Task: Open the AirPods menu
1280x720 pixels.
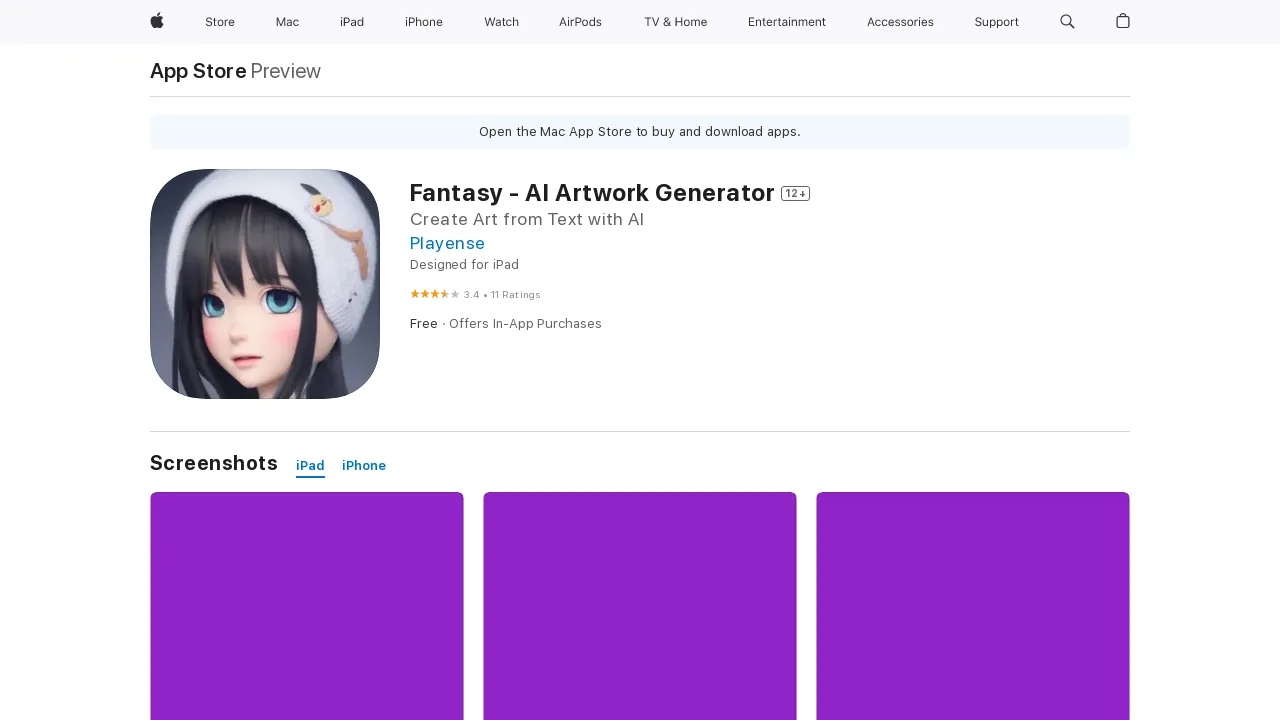Action: click(x=580, y=22)
